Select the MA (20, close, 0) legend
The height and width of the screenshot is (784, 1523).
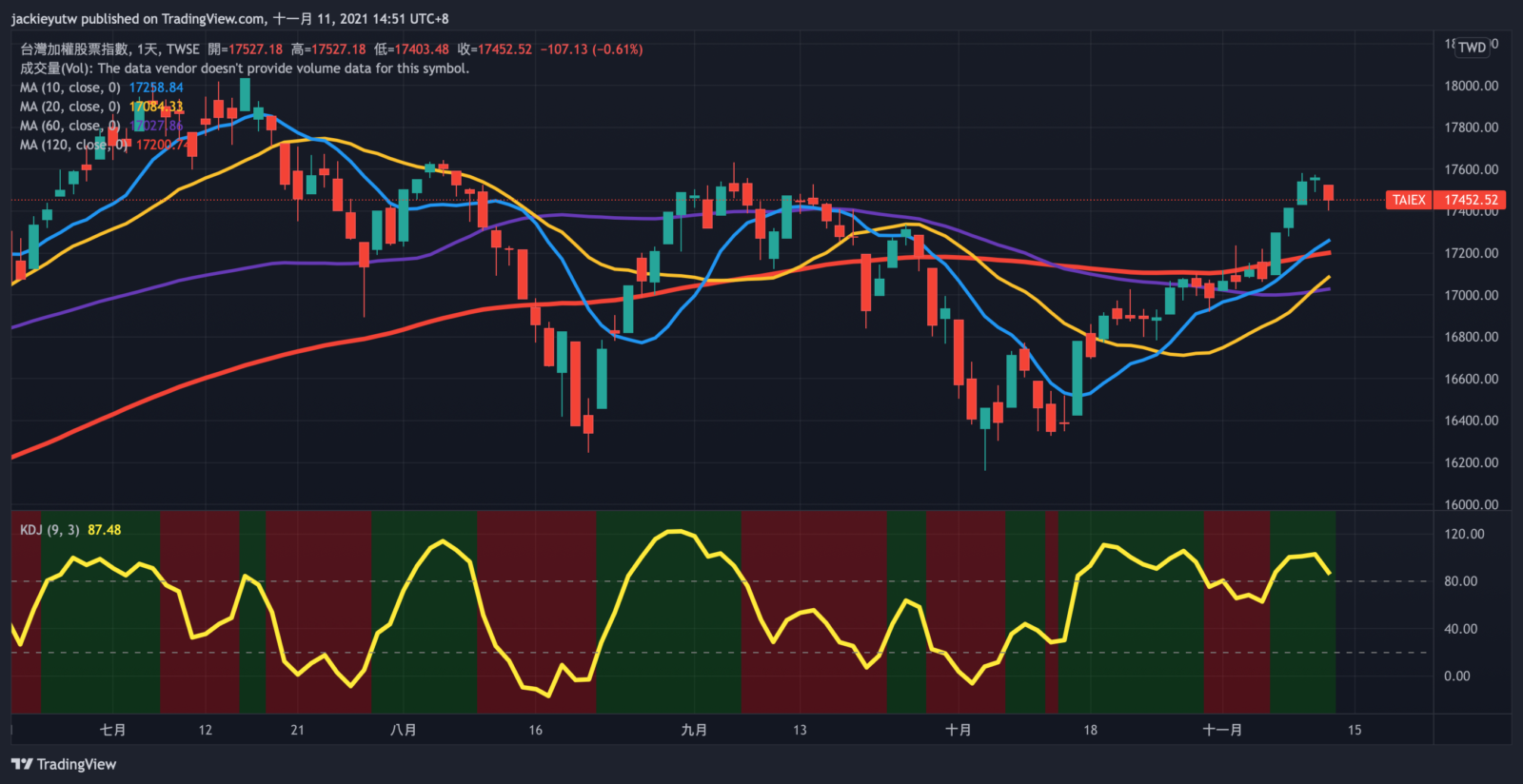point(69,107)
